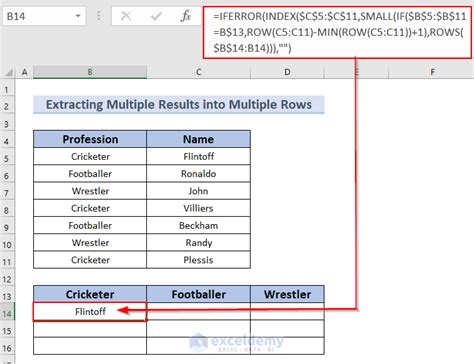Screen dimensions: 474x364
Task: Select the 'Profession' header cell
Action: pyautogui.click(x=90, y=139)
